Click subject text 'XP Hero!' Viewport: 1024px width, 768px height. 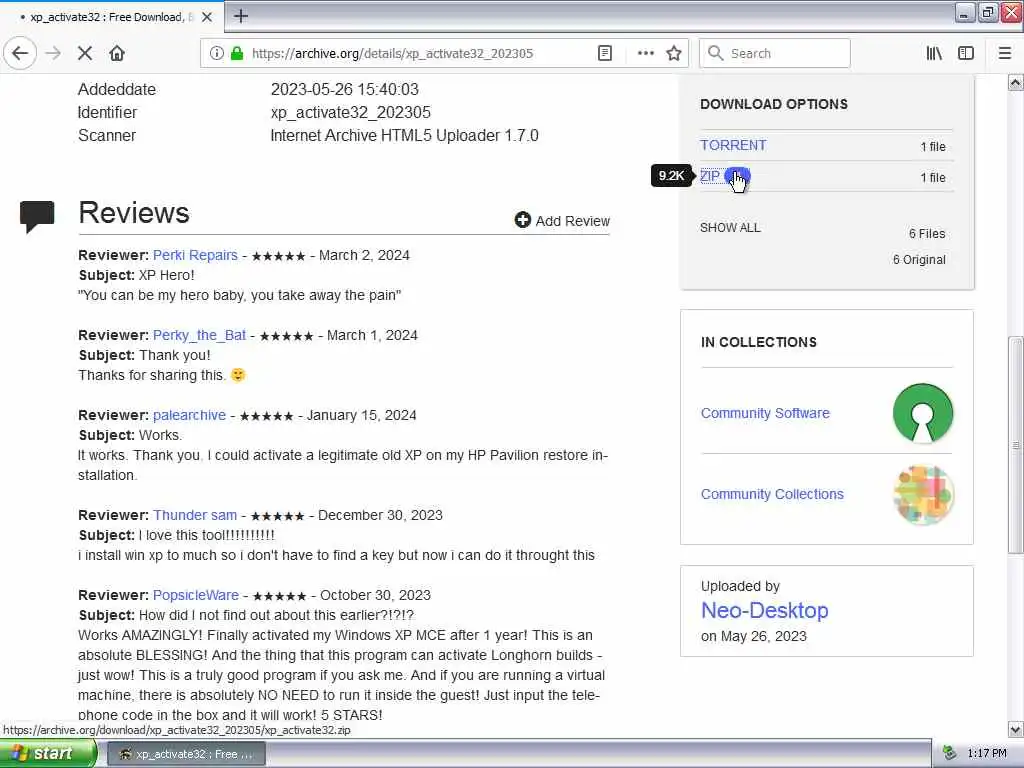(x=167, y=276)
